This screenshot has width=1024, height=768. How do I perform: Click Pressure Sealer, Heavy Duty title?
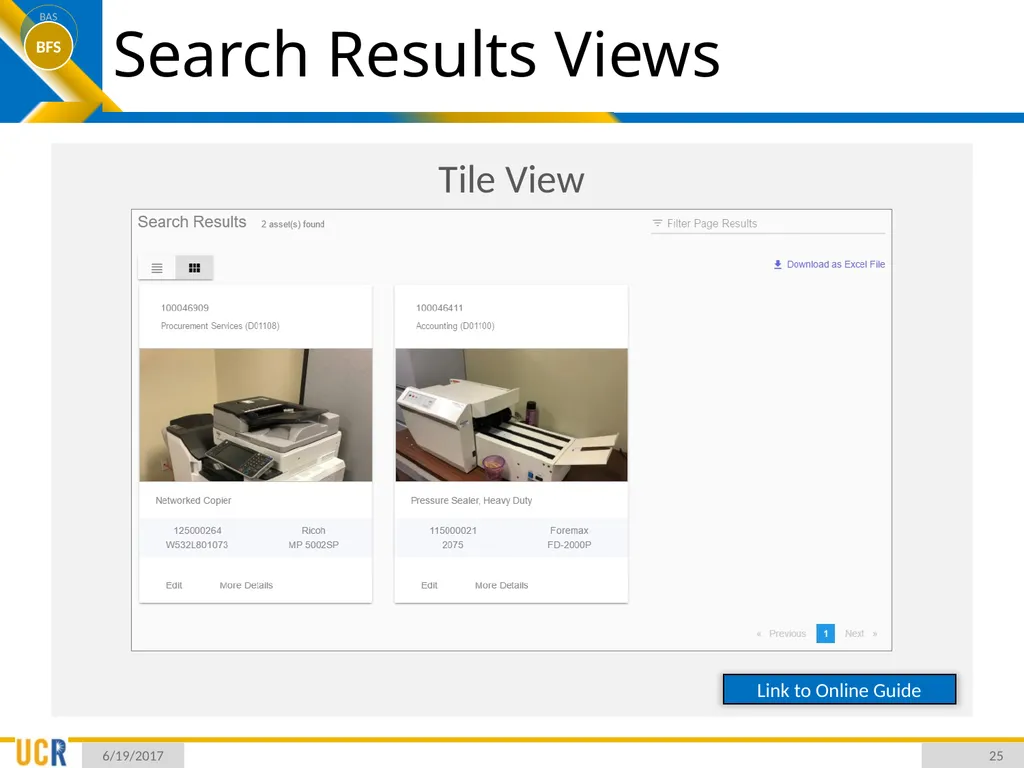472,500
